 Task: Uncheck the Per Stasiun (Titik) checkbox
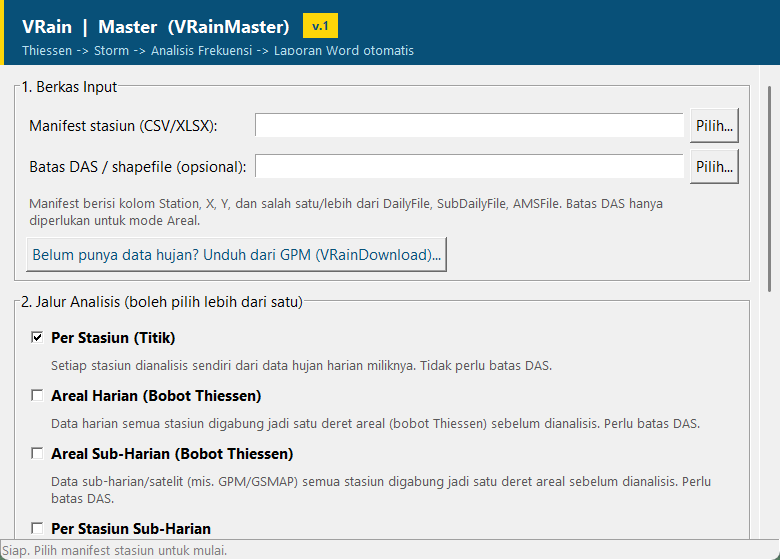pyautogui.click(x=37, y=337)
